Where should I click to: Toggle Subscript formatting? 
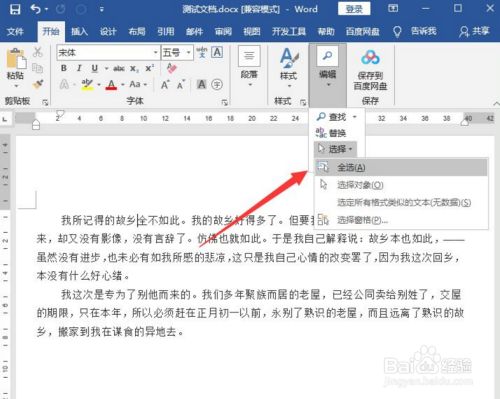click(x=134, y=69)
